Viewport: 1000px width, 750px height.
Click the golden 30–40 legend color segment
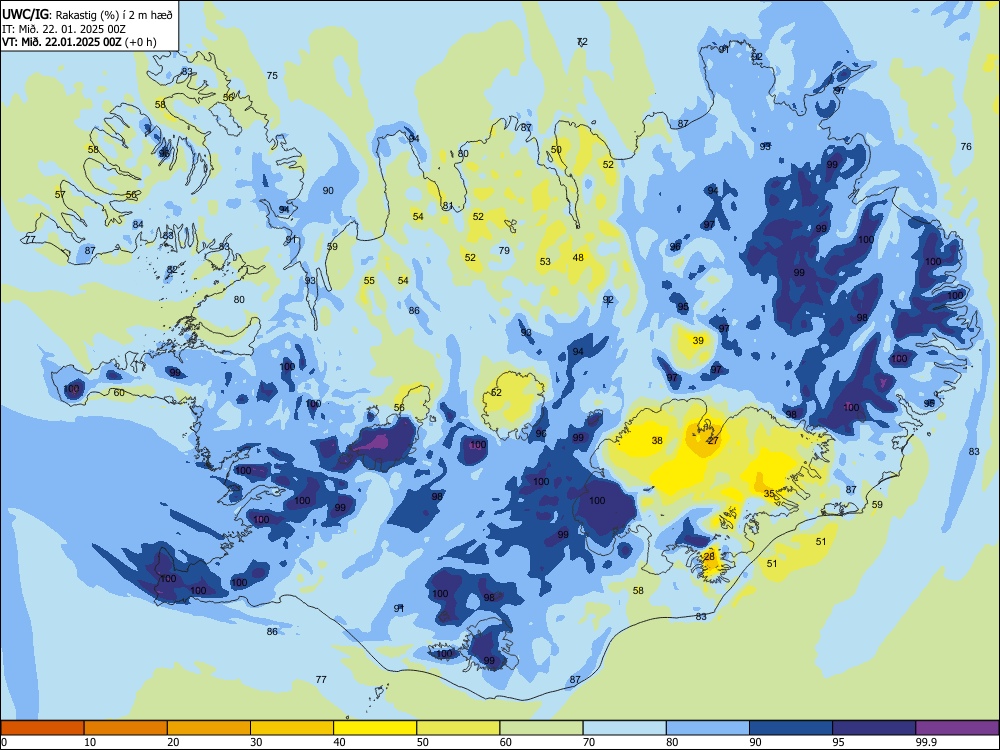coord(292,728)
